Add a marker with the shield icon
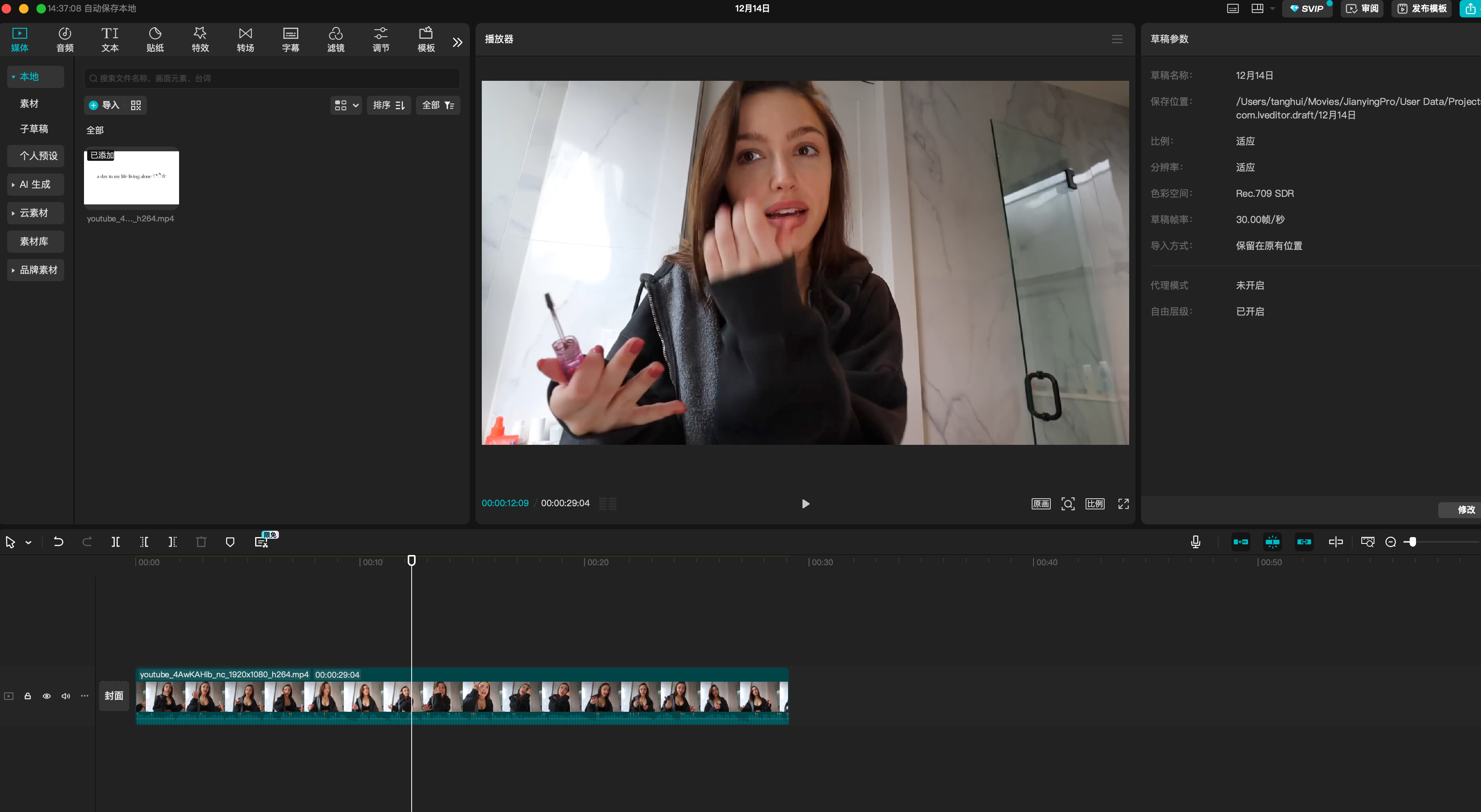The width and height of the screenshot is (1481, 812). click(230, 542)
